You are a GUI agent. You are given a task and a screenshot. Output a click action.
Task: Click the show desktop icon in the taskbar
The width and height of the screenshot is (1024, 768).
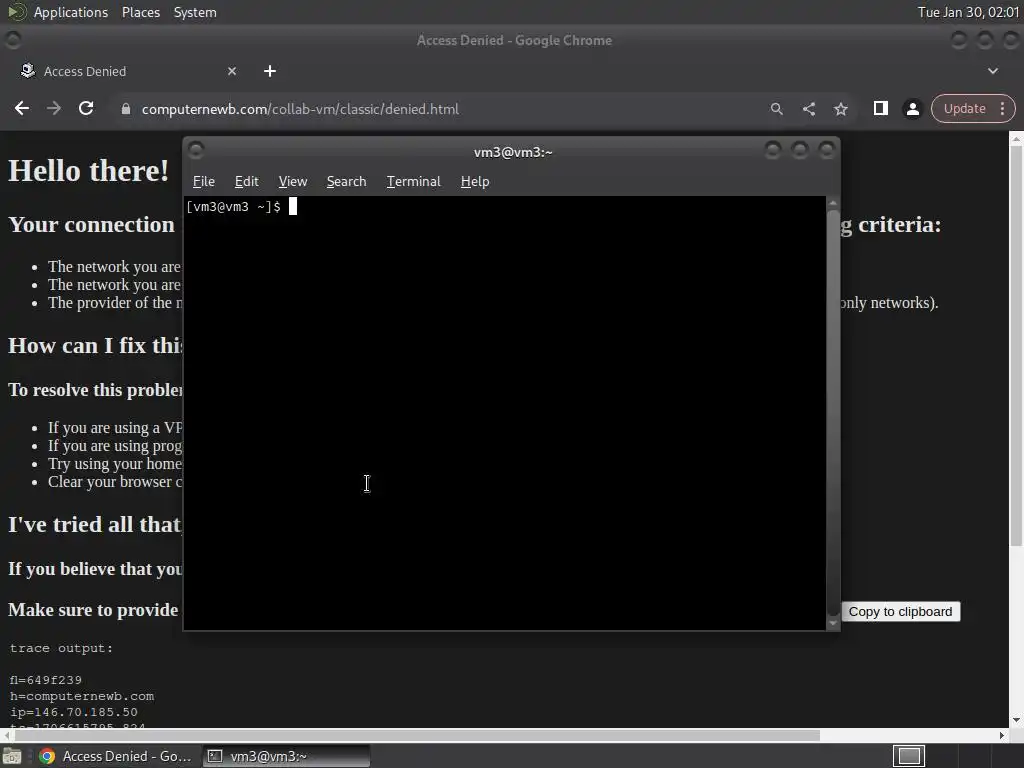coord(12,756)
